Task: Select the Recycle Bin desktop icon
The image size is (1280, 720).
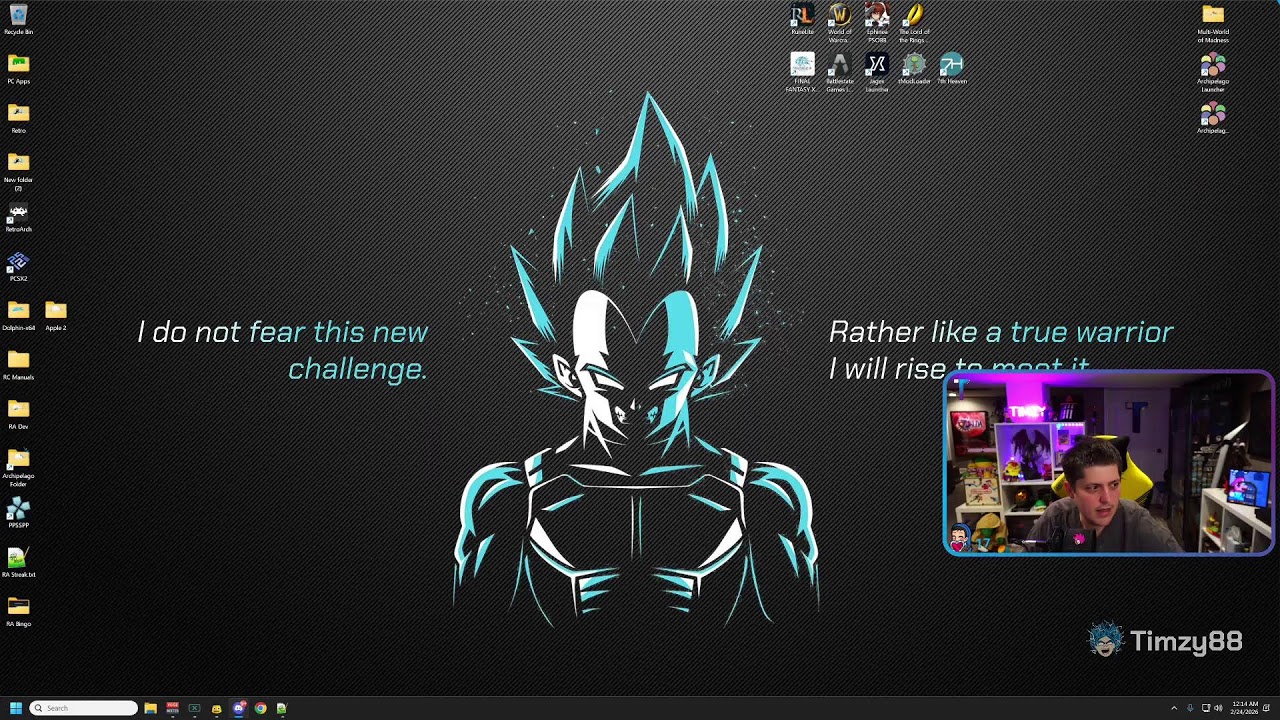Action: [18, 19]
